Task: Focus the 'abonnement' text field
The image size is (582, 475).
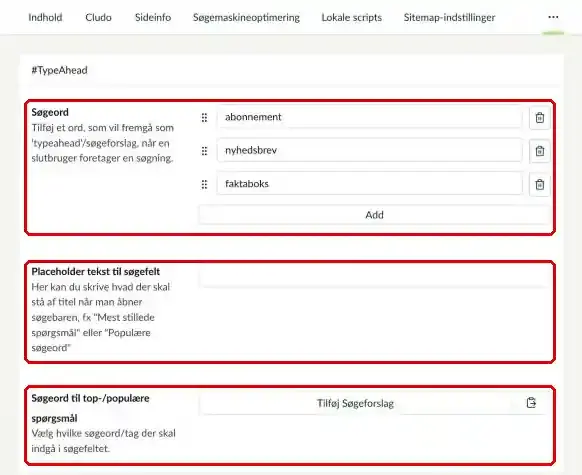Action: (x=370, y=117)
